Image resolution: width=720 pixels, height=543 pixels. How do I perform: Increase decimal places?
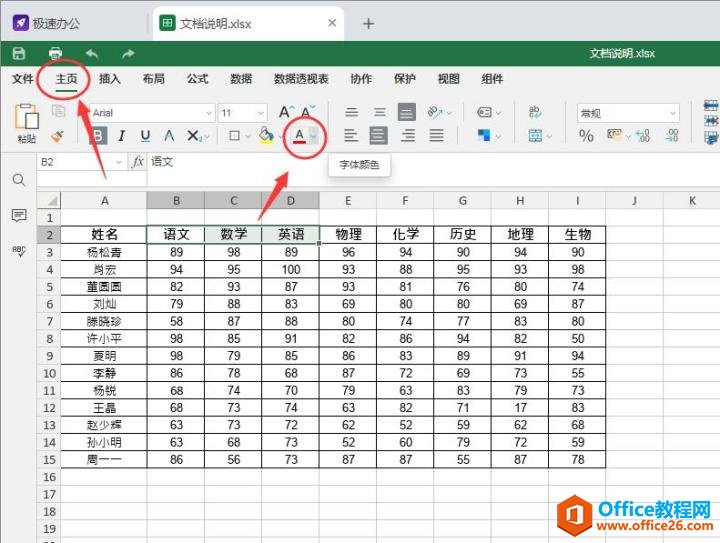click(643, 136)
